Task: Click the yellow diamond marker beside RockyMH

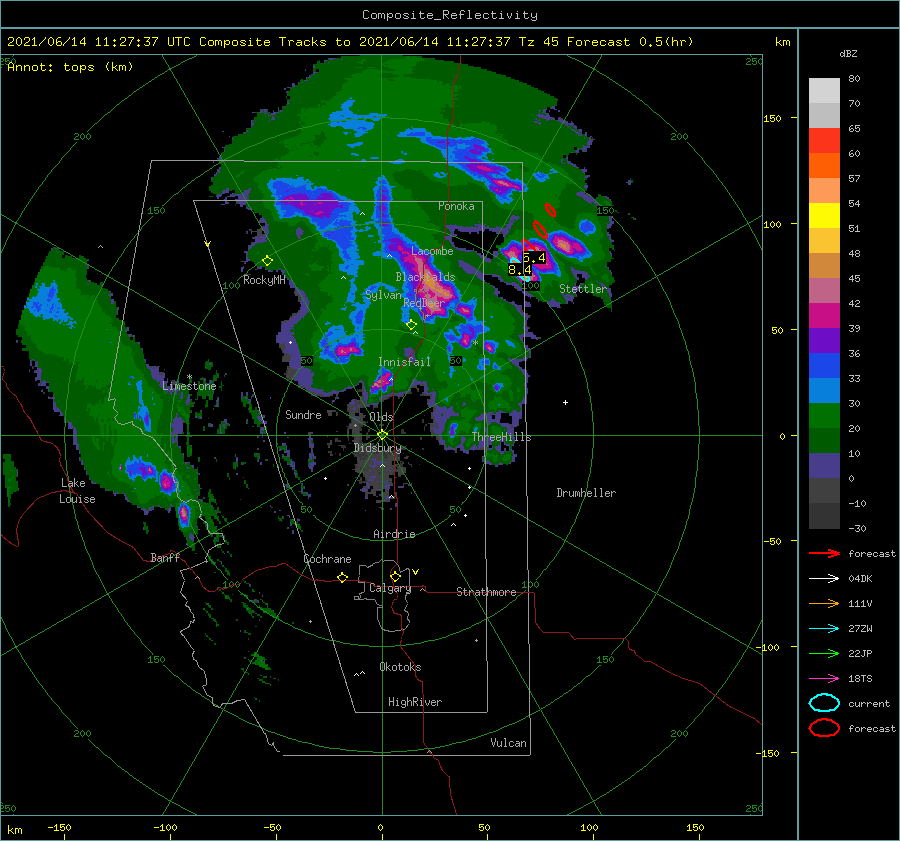Action: click(x=267, y=261)
